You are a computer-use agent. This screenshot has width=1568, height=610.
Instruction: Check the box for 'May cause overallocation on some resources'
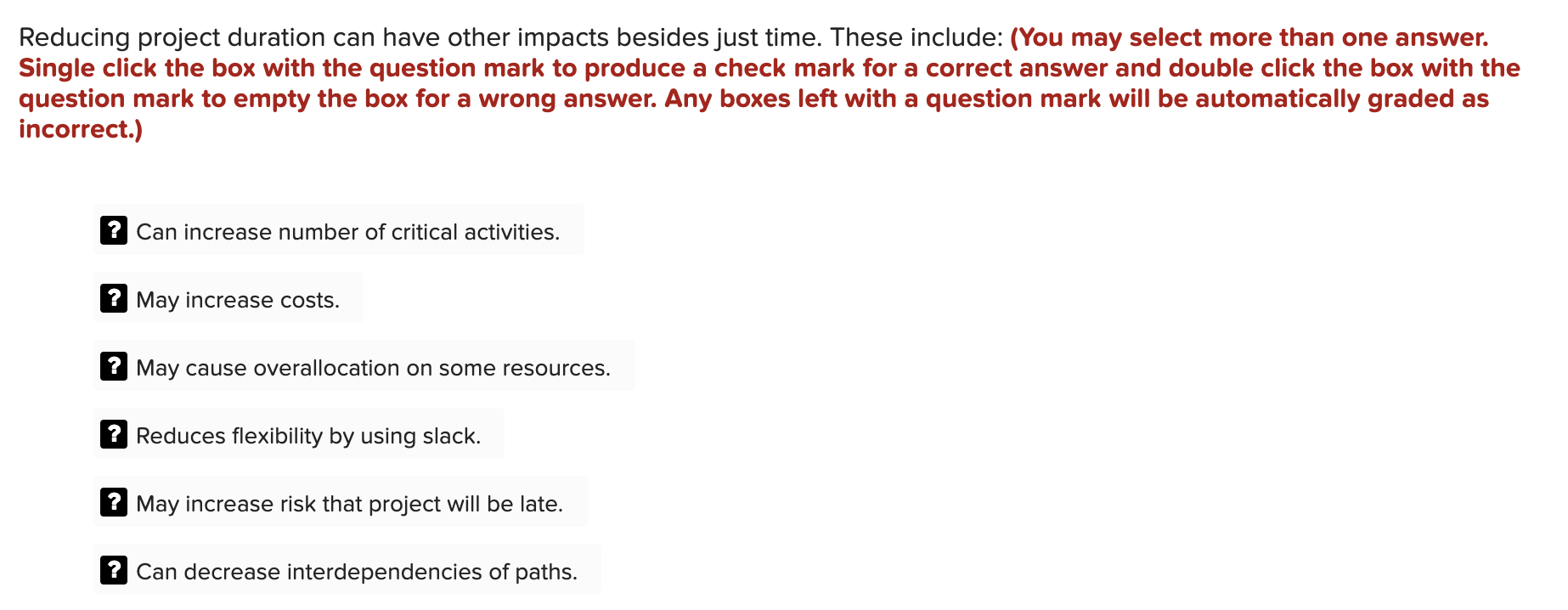[113, 367]
